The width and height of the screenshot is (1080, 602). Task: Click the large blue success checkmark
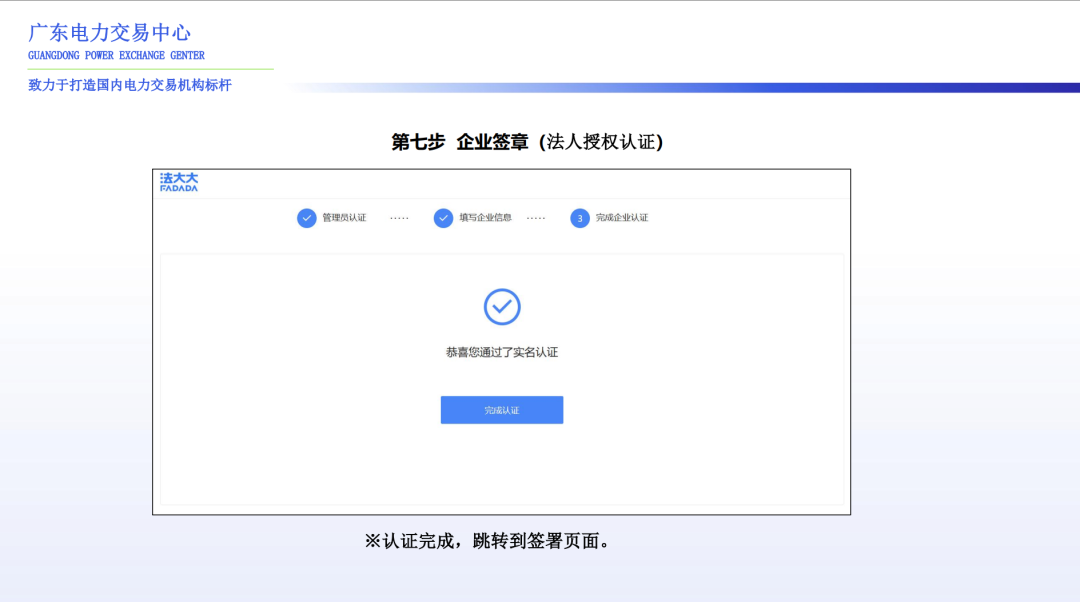[x=502, y=307]
